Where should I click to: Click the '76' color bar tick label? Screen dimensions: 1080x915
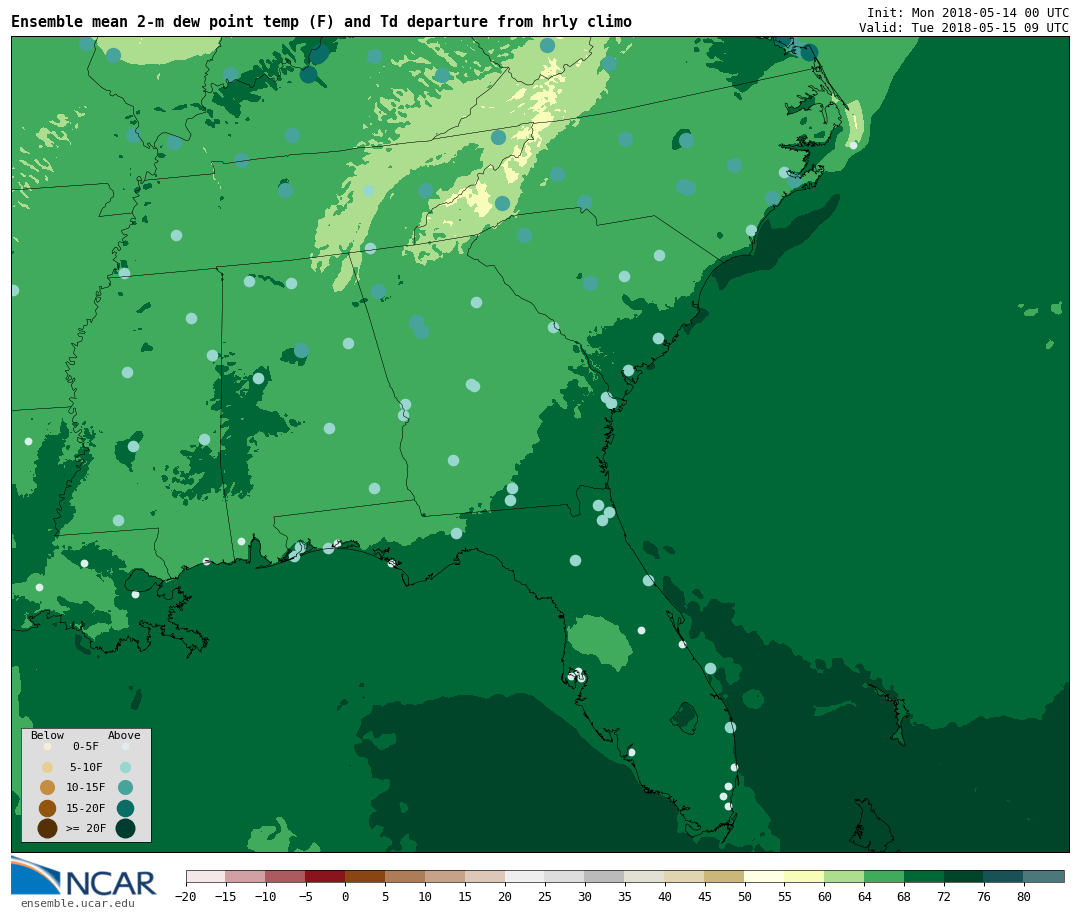(985, 896)
